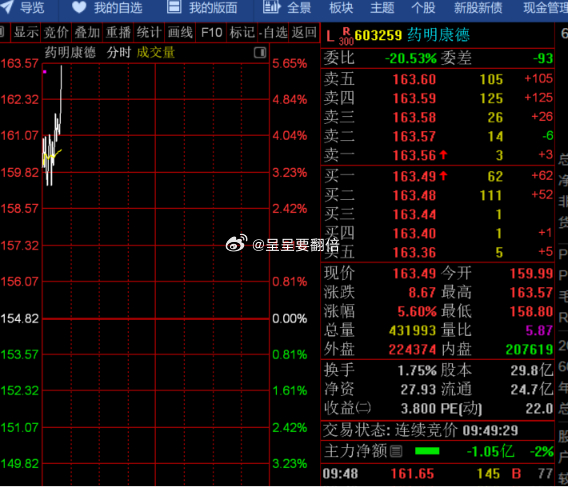Image resolution: width=568 pixels, height=487 pixels.
Task: Click the L marker before stock code
Action: click(330, 36)
